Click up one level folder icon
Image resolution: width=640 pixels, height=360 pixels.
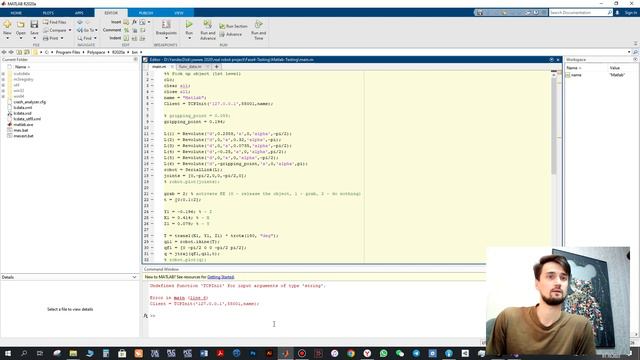(x=19, y=52)
